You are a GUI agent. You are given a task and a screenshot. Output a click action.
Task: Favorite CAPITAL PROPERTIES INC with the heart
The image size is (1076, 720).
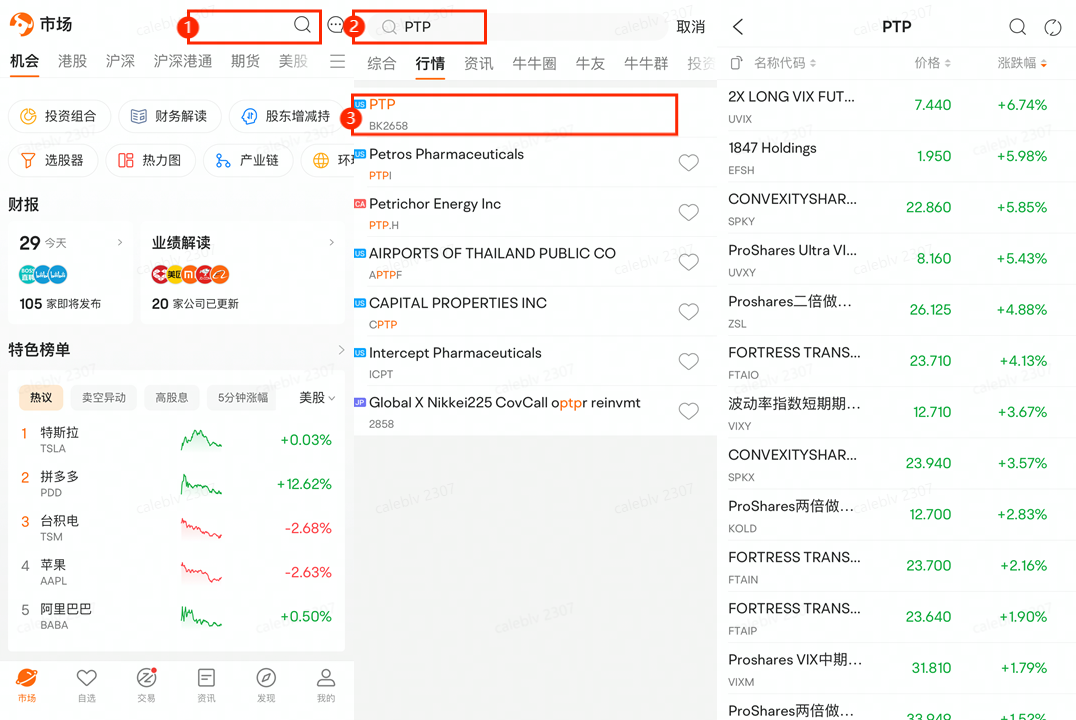tap(688, 312)
